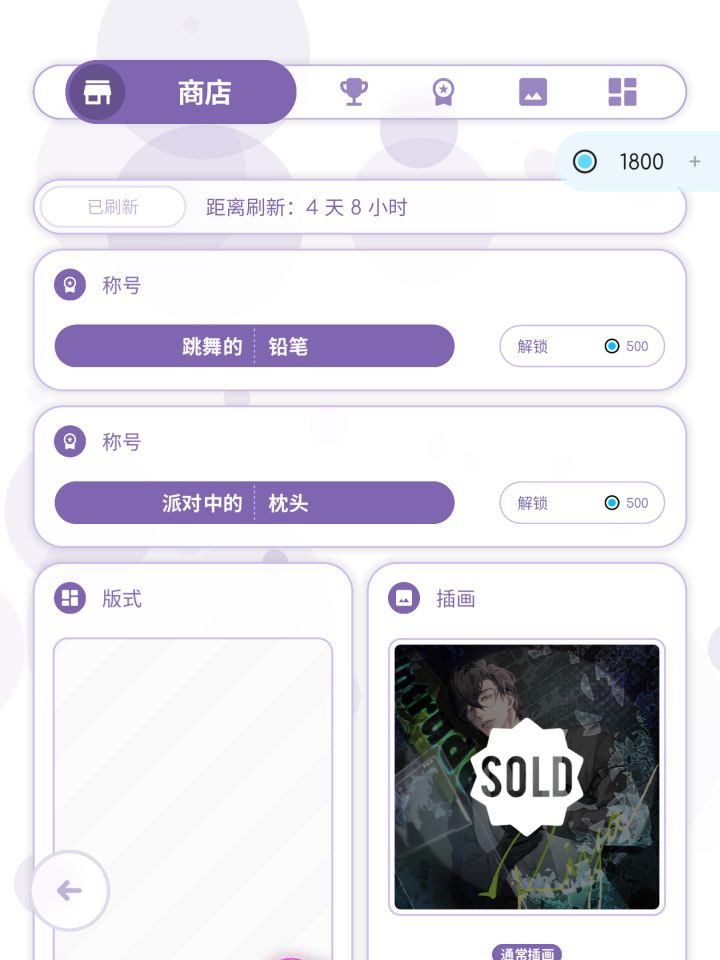The height and width of the screenshot is (960, 720).
Task: Tap the 版式 section grid icon
Action: (x=70, y=599)
